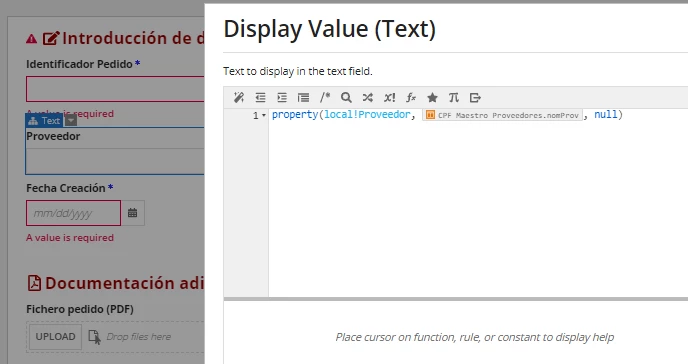Collapse line 1 with the fold arrow
688x364 pixels.
click(x=264, y=115)
